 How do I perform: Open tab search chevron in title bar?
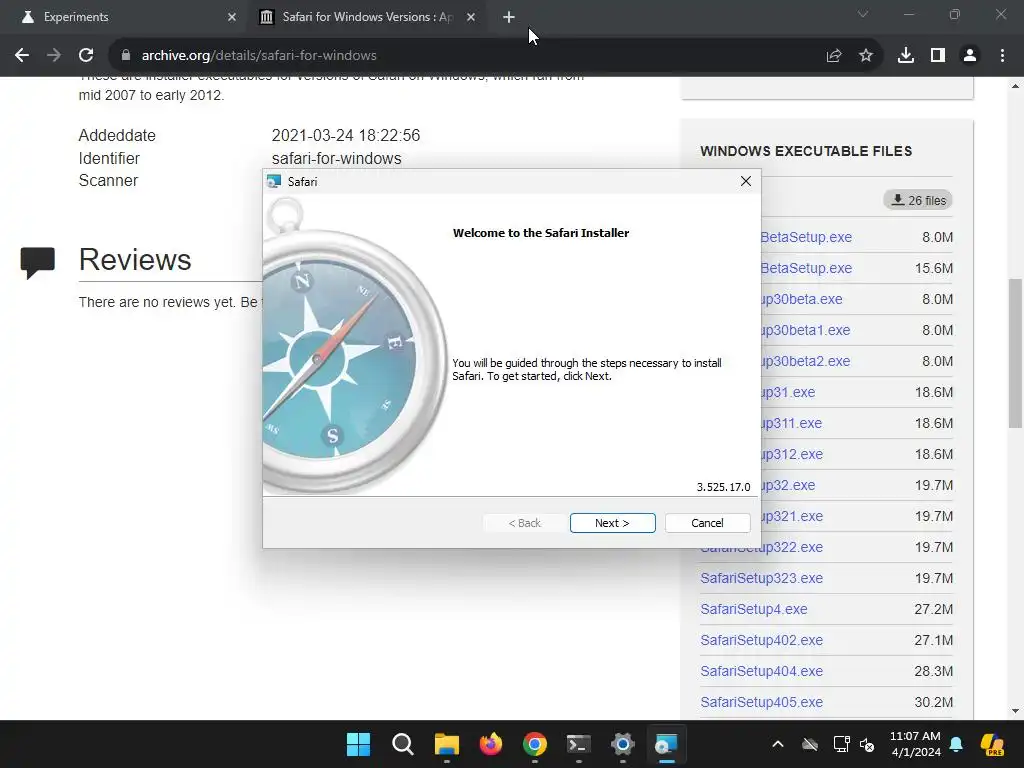click(863, 14)
